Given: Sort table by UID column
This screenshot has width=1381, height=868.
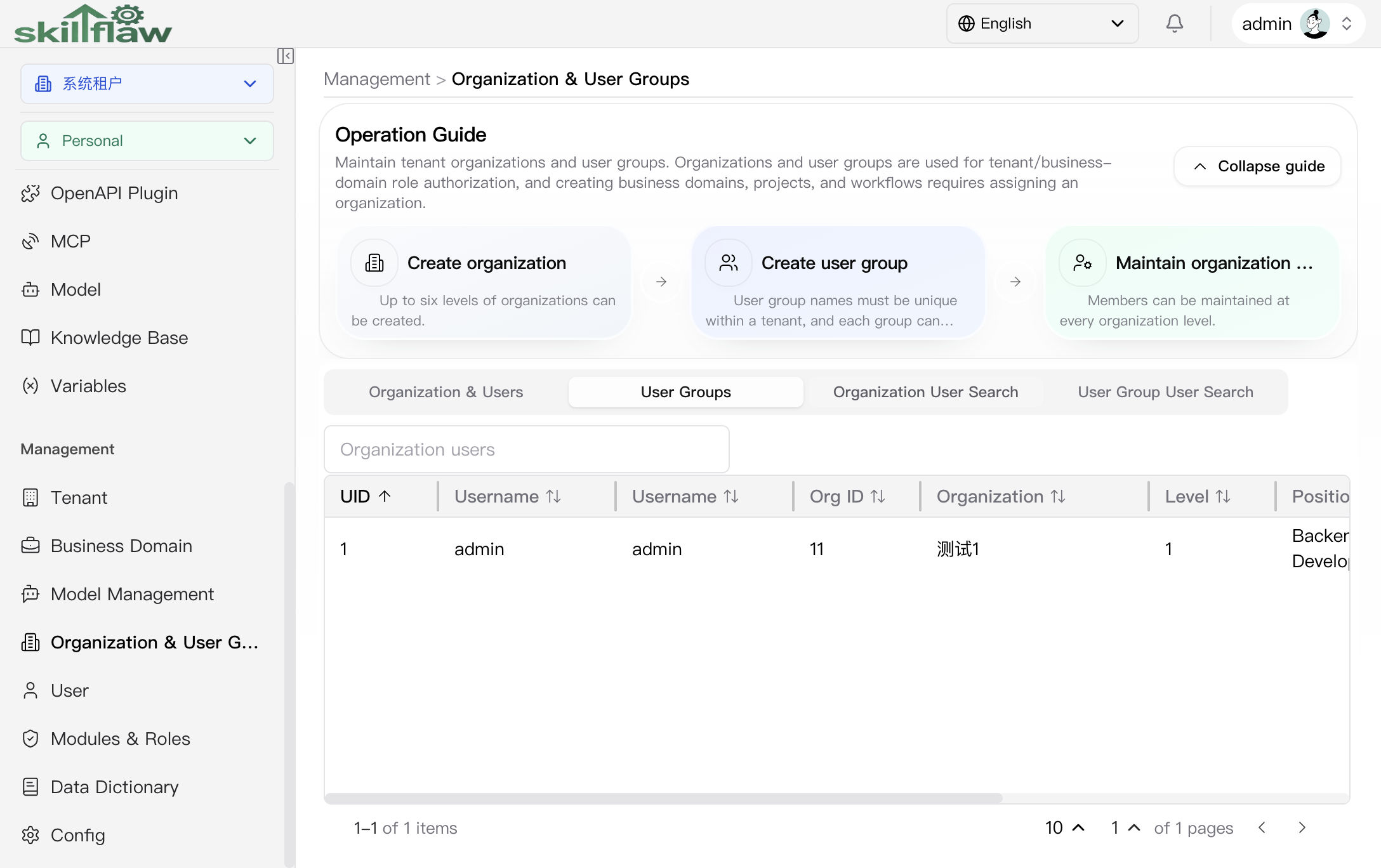Looking at the screenshot, I should [366, 497].
